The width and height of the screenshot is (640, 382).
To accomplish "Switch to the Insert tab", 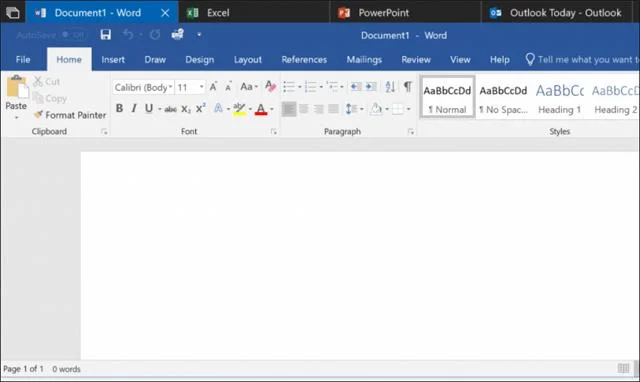I will 113,60.
